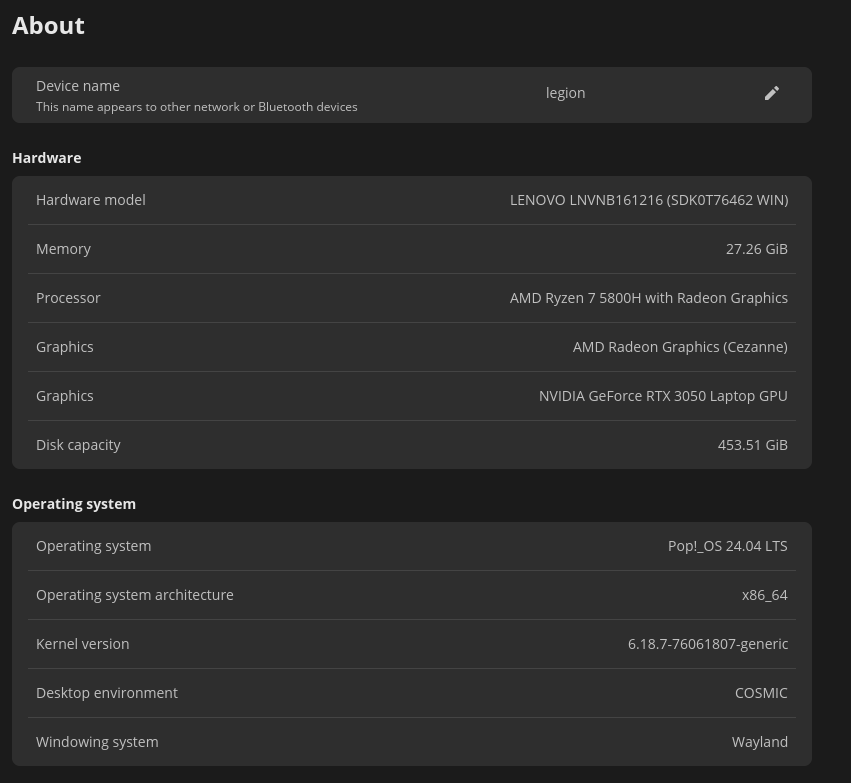Click the AMD Radeon Graphics (Cezanne) entry

click(680, 347)
